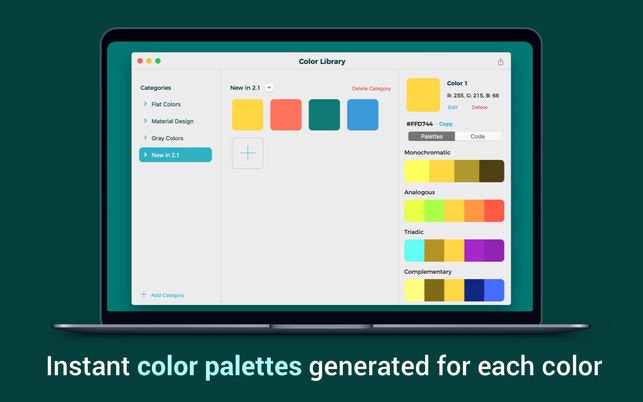Click the share icon in the title bar

(500, 62)
